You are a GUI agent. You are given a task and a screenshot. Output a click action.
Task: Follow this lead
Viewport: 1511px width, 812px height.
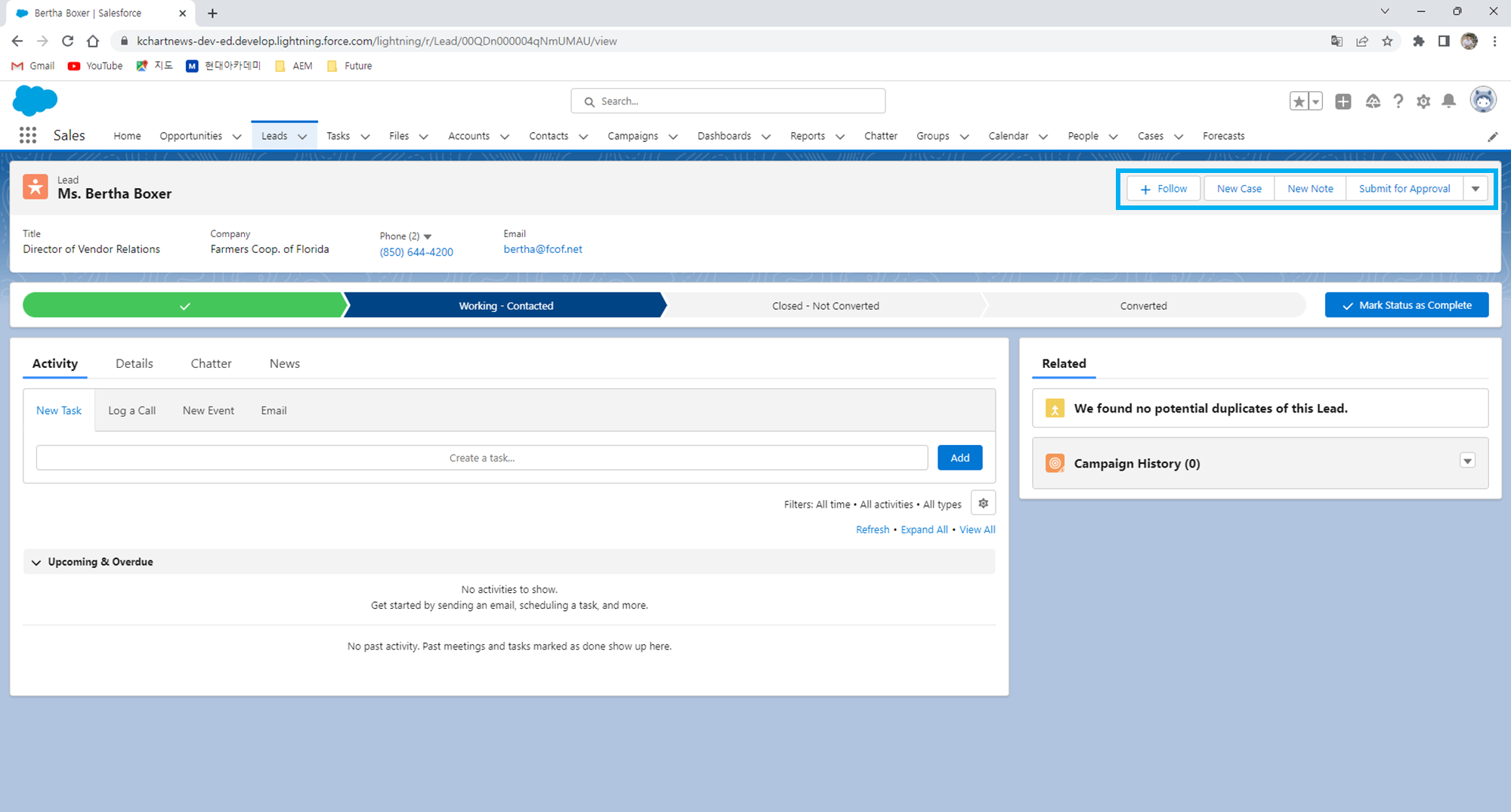pos(1163,189)
